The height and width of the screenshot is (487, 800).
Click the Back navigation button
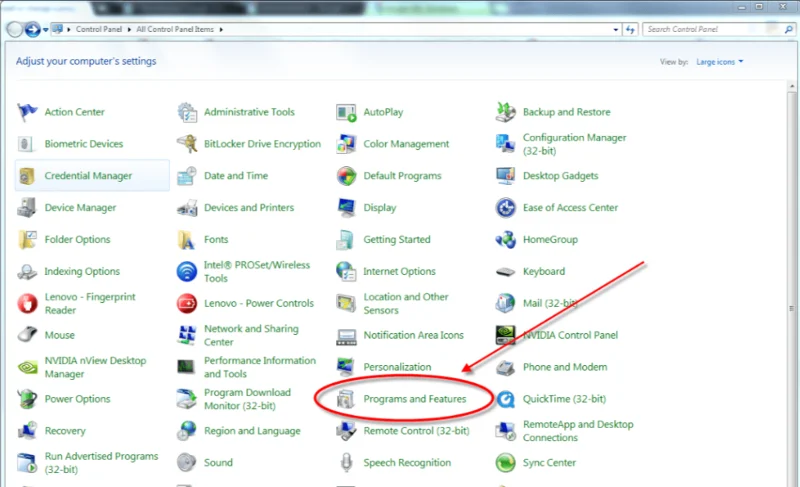(x=15, y=30)
